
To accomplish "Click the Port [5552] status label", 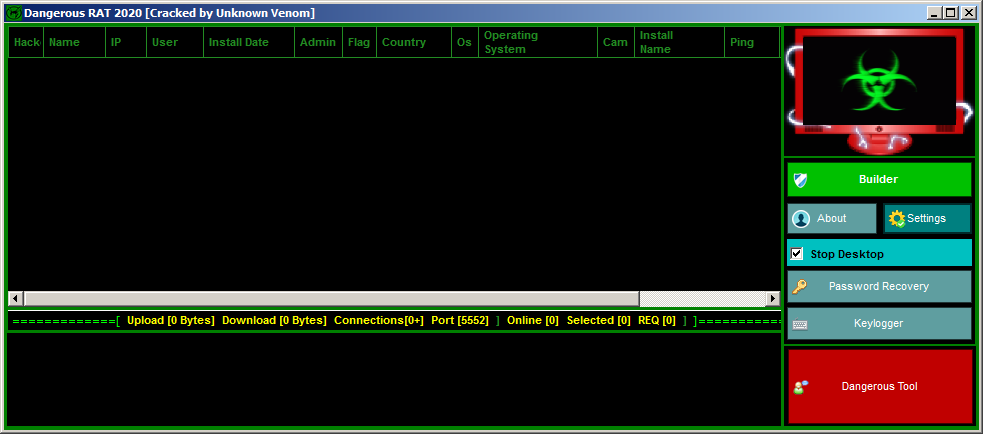I will coord(459,321).
